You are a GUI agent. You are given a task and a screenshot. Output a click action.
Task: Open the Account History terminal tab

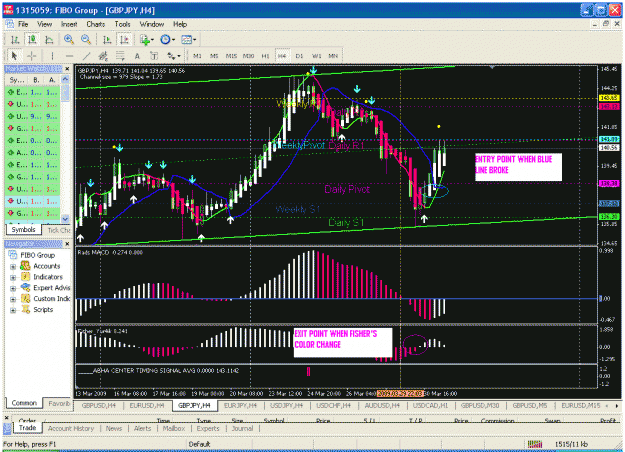coord(71,428)
